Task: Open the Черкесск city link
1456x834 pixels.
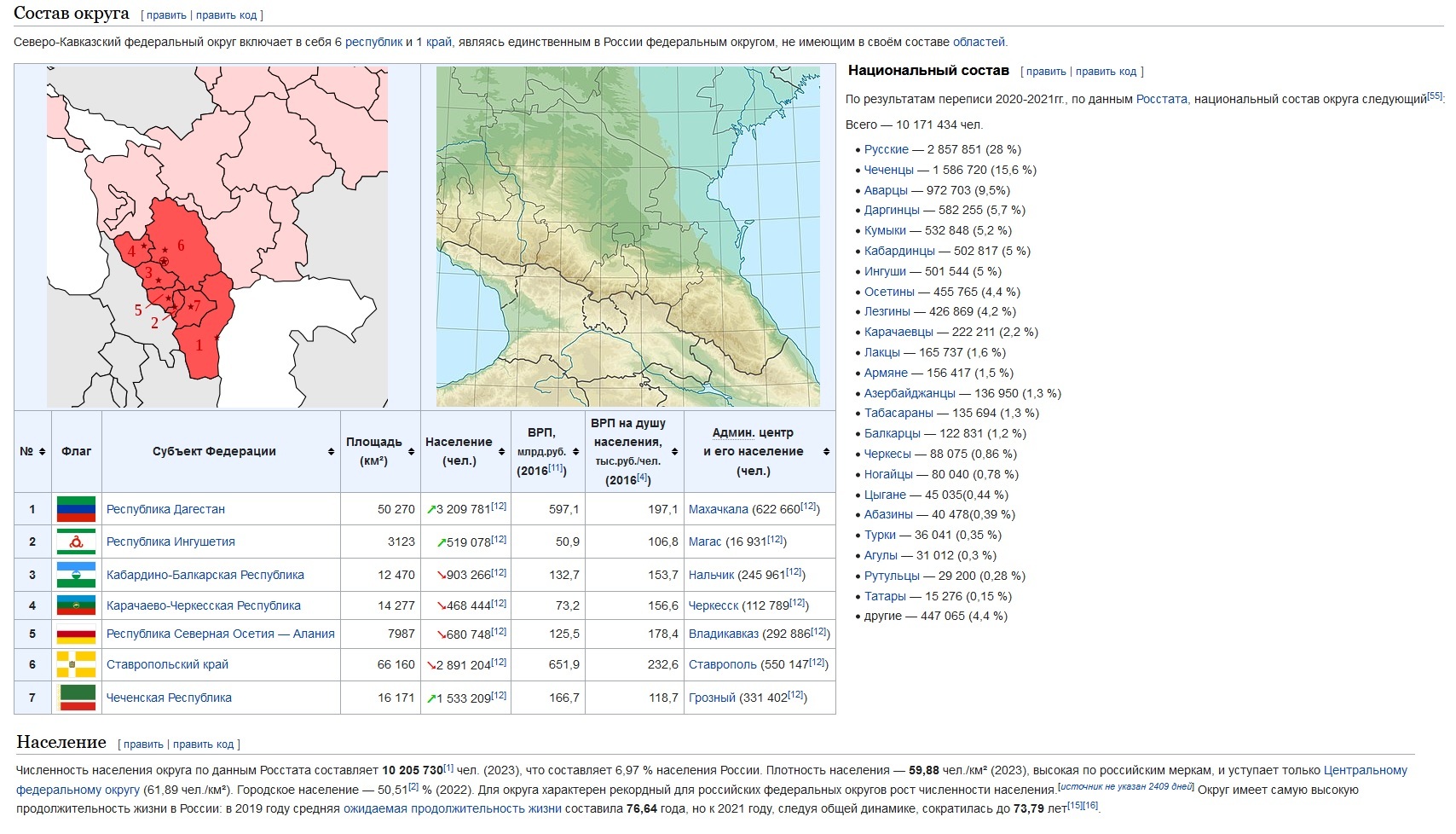Action: pos(714,605)
